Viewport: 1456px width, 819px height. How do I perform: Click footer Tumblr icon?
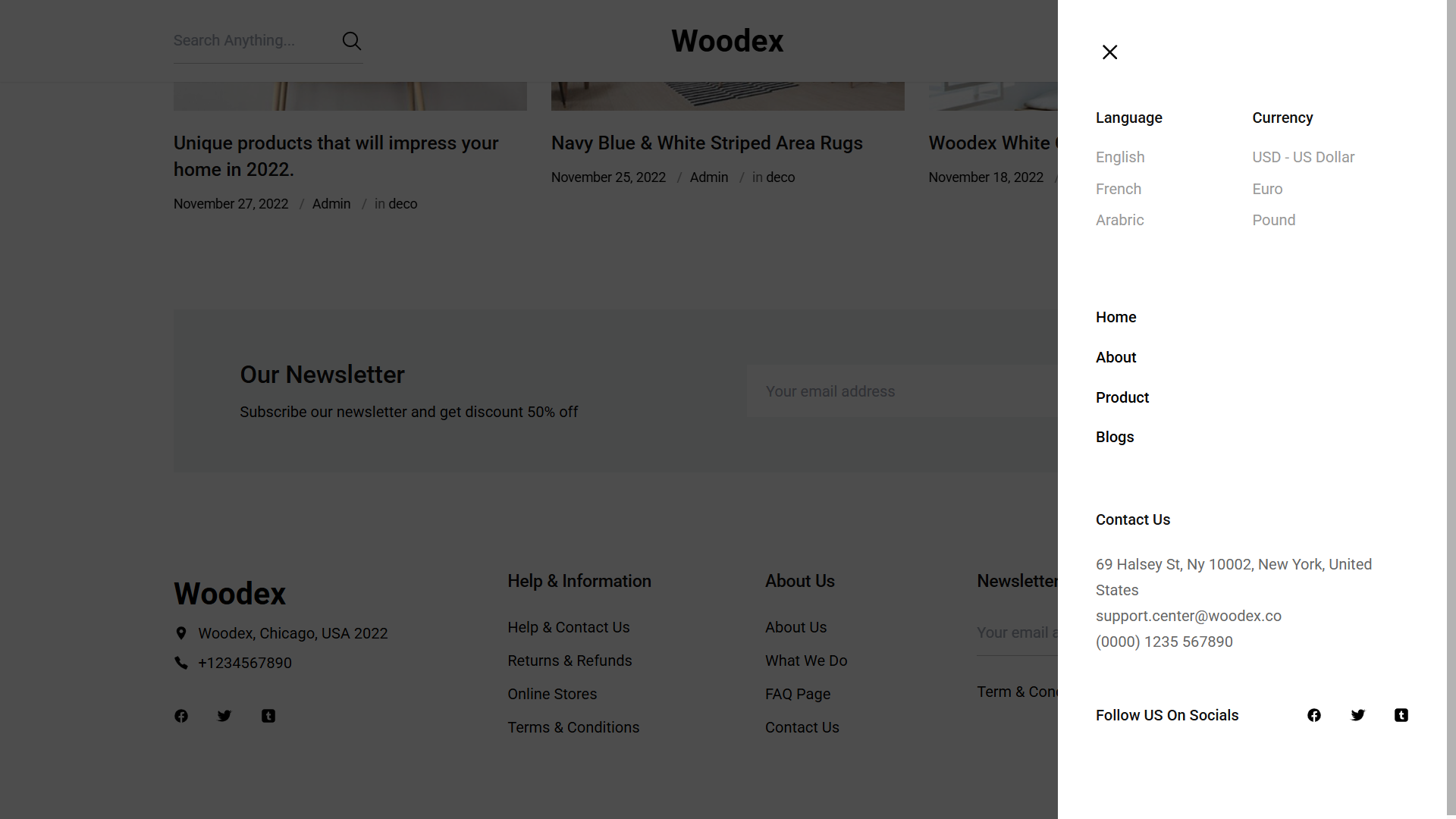(x=268, y=716)
